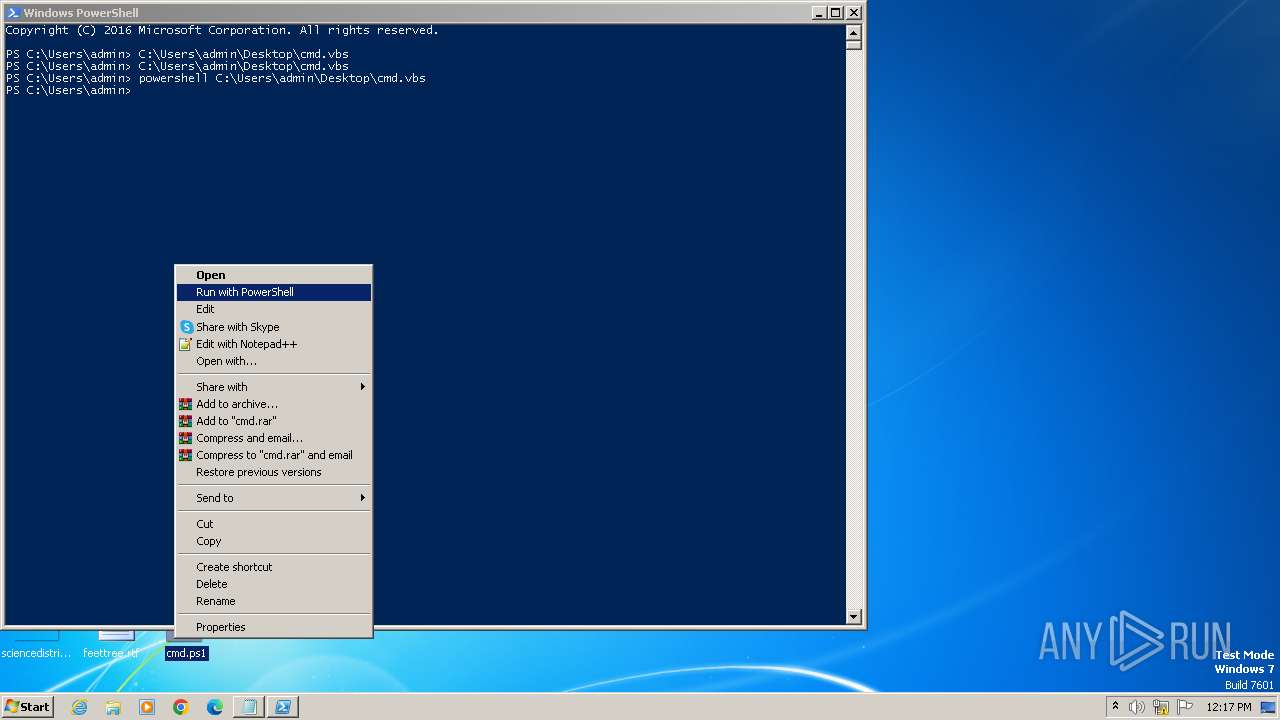
Task: Launch Internet Explorer from taskbar
Action: [79, 707]
